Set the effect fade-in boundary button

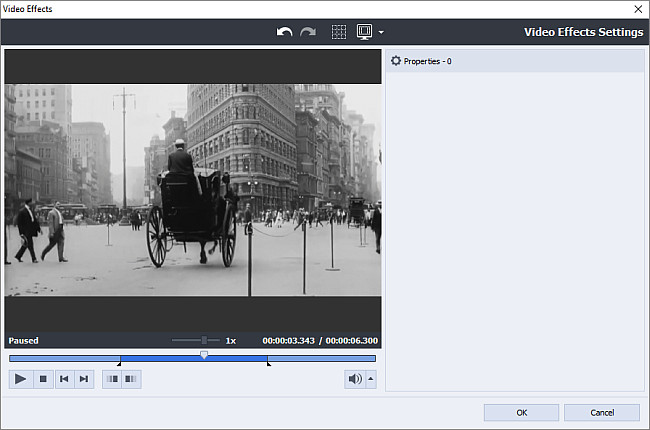pos(112,379)
